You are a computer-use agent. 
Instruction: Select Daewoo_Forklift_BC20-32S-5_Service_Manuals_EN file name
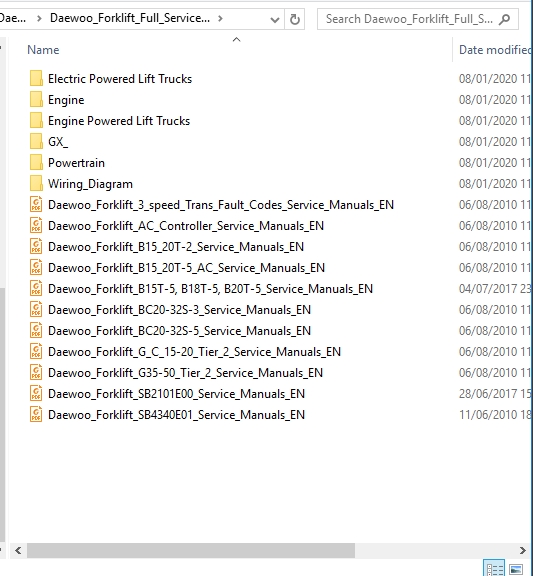point(179,331)
